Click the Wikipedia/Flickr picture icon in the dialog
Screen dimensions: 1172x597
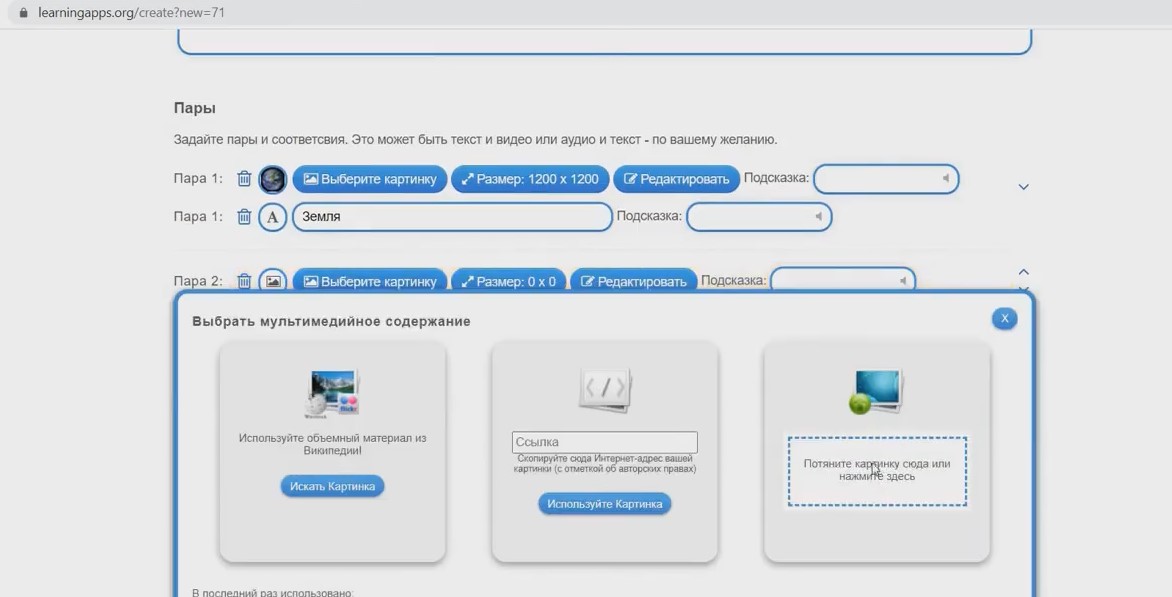(332, 393)
